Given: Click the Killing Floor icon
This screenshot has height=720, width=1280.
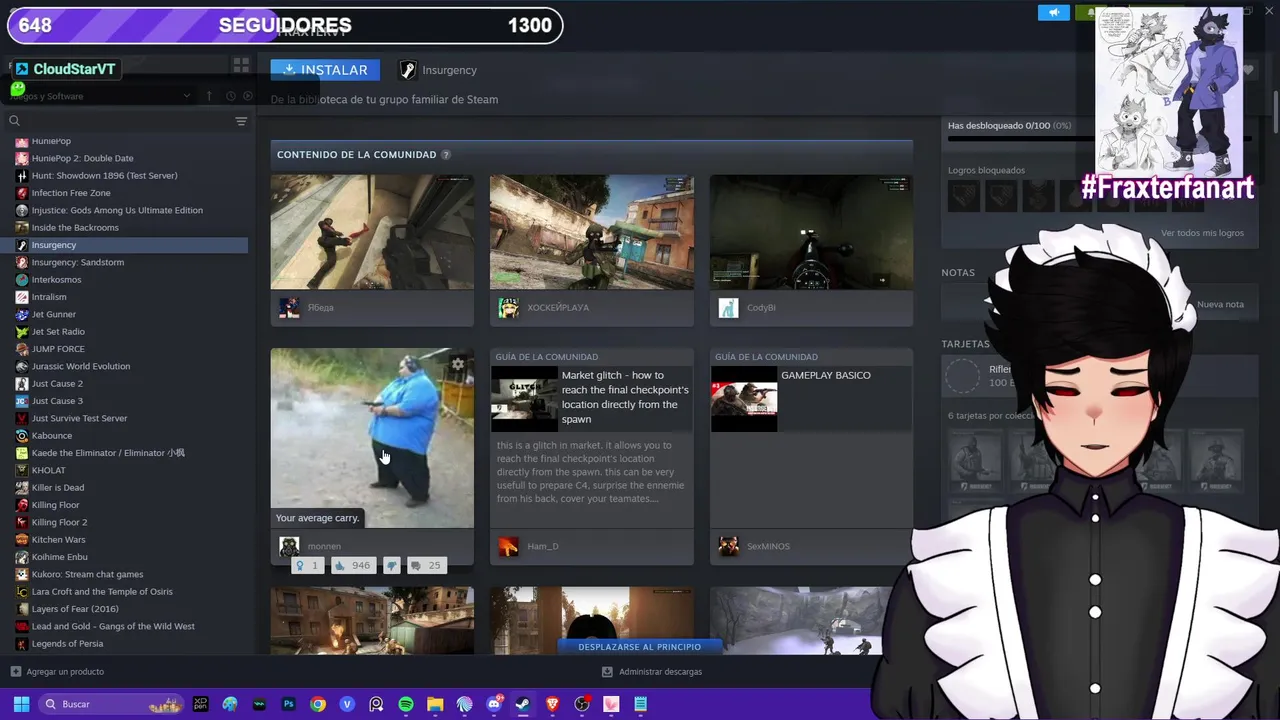Looking at the screenshot, I should pyautogui.click(x=22, y=505).
